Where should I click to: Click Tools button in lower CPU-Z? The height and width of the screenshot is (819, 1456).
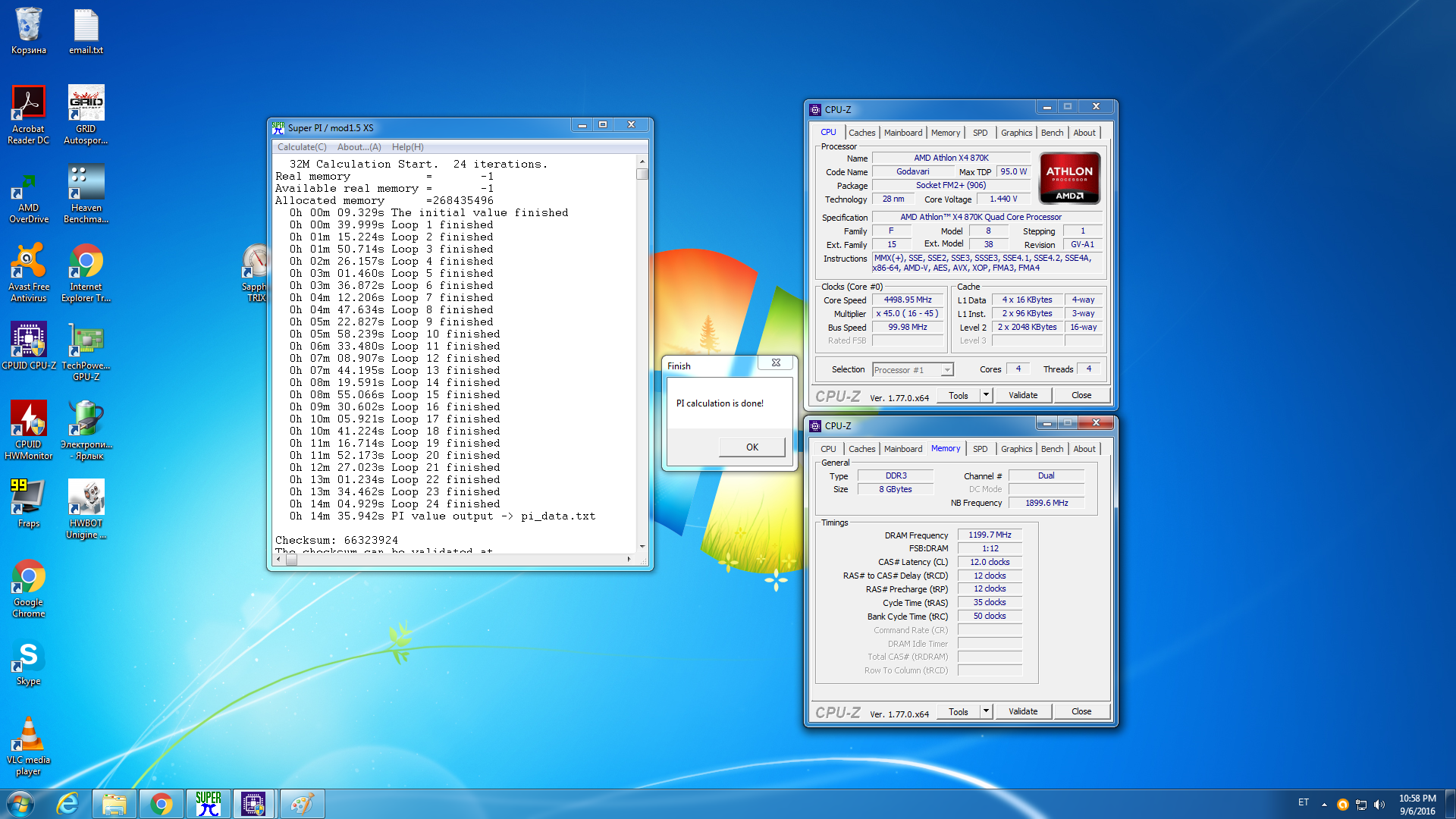point(959,711)
